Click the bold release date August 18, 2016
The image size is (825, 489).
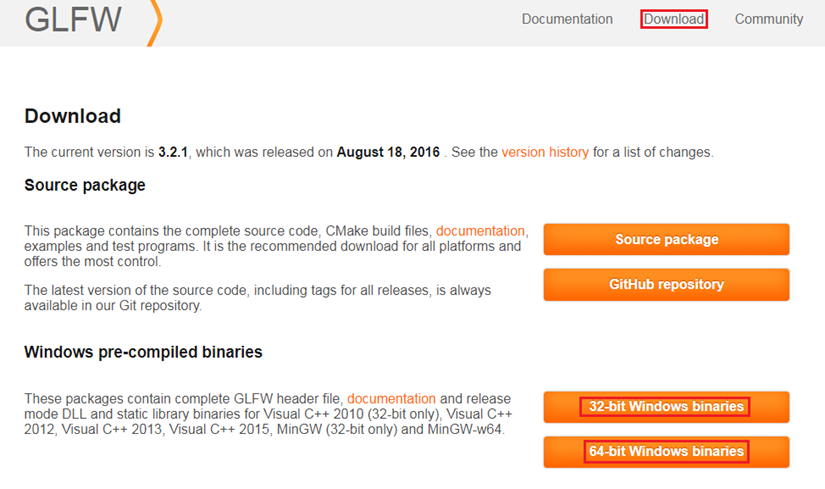[x=388, y=152]
